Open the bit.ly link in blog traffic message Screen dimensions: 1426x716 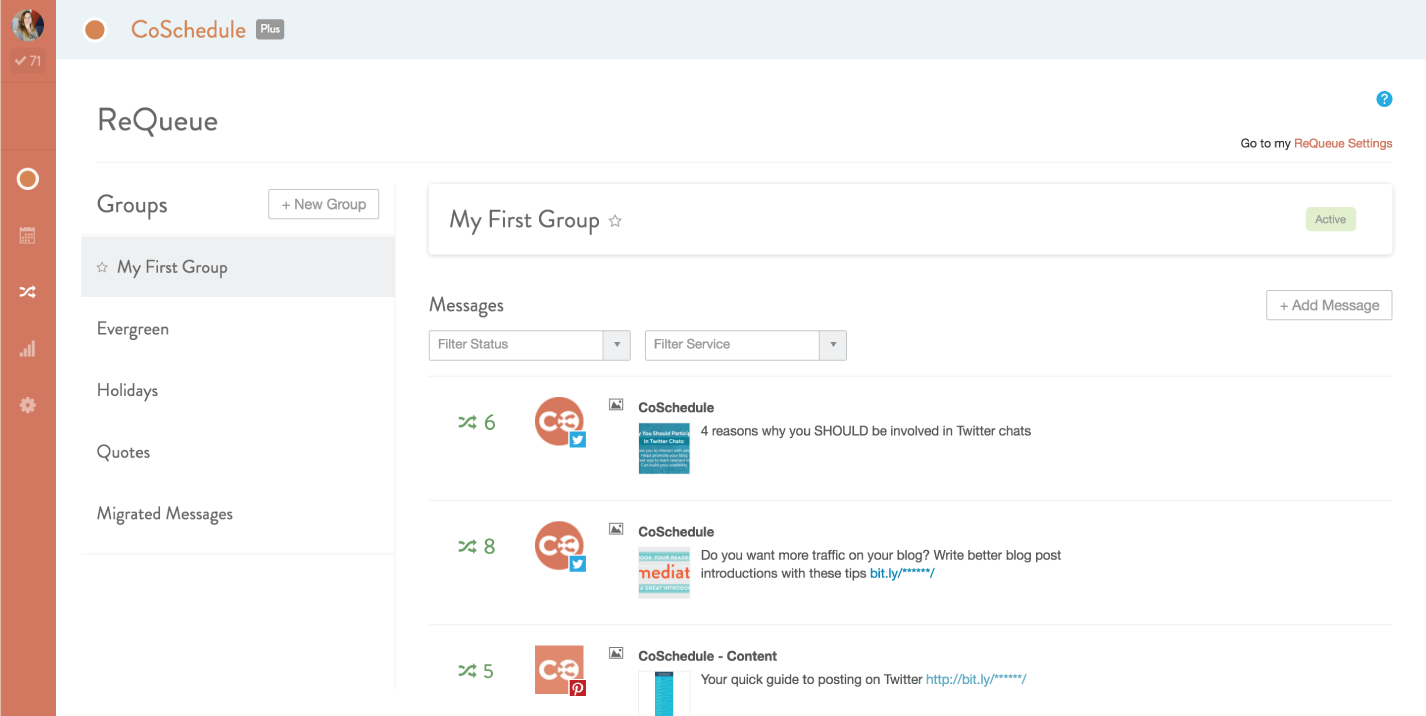pos(902,573)
